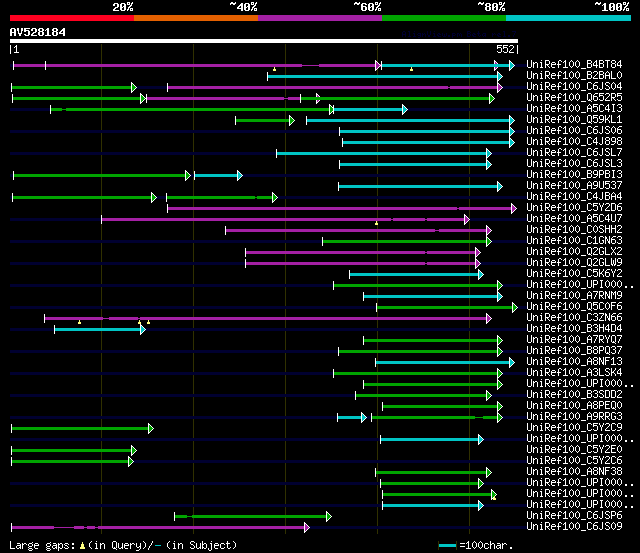This screenshot has height=553, width=640.
Task: Click the green alignment bar in C6JSP6 row
Action: pyautogui.click(x=253, y=517)
